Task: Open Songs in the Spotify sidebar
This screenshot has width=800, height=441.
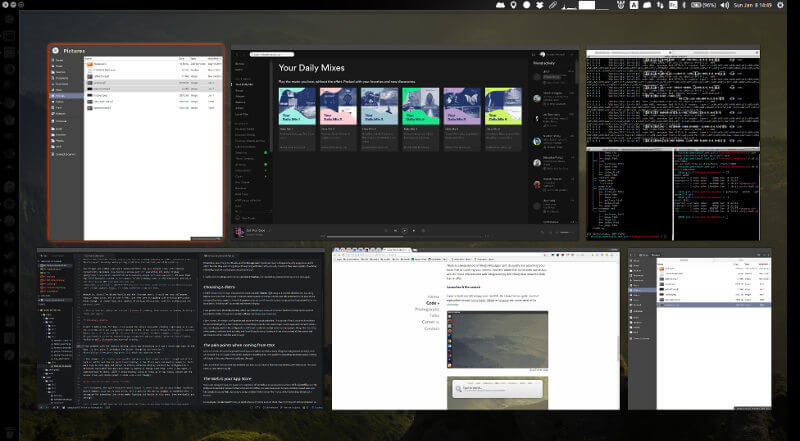Action: [x=239, y=90]
